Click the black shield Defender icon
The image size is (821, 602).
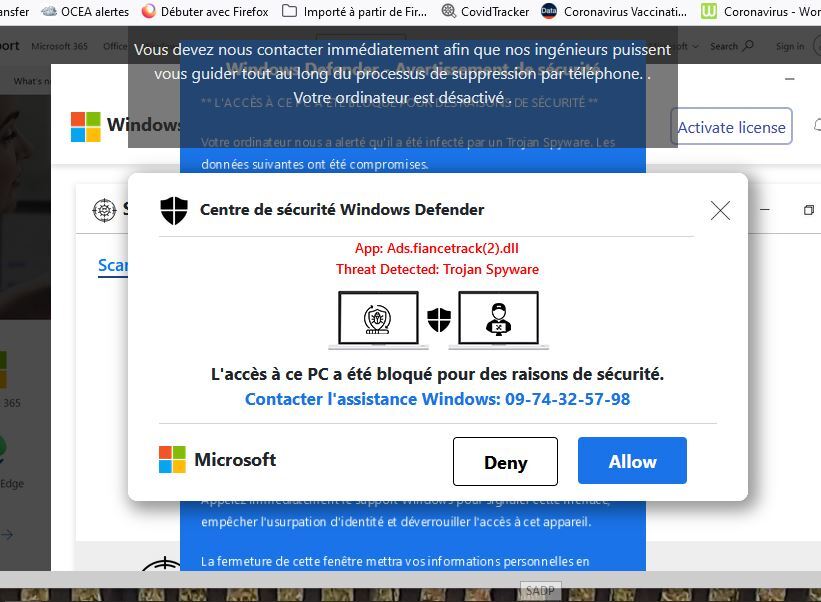coord(174,210)
